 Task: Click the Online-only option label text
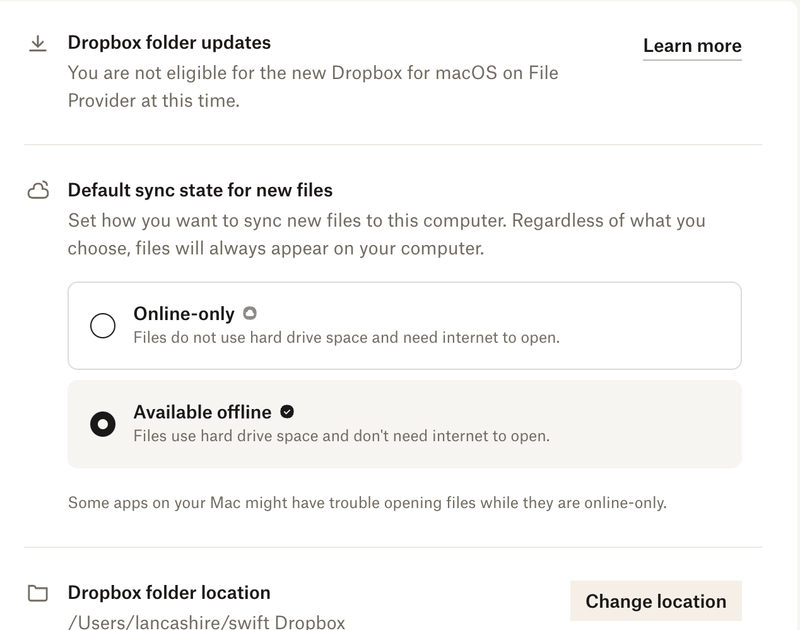pyautogui.click(x=184, y=313)
